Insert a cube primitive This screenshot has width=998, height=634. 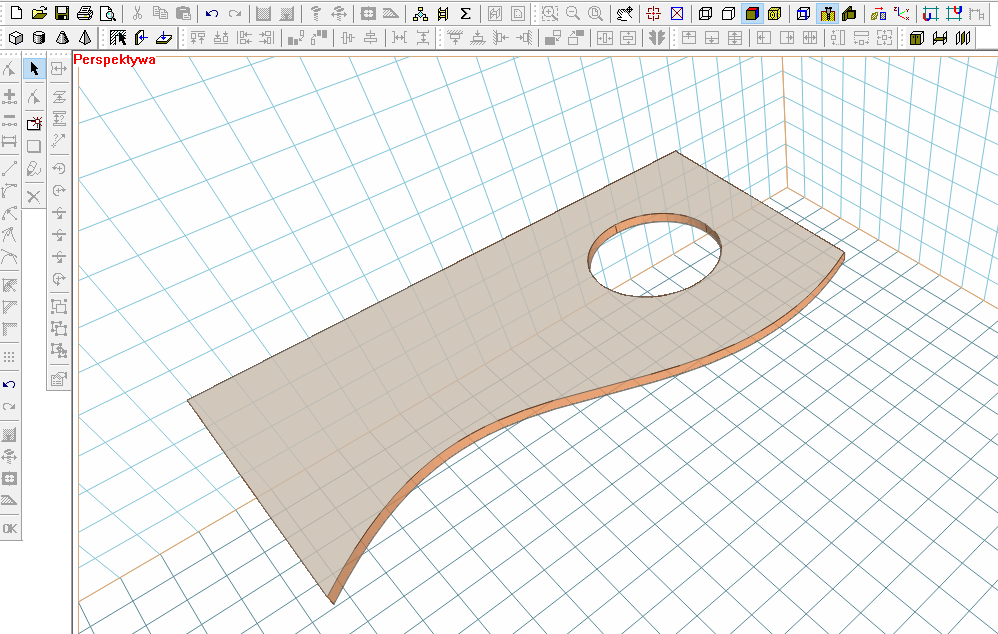(16, 38)
